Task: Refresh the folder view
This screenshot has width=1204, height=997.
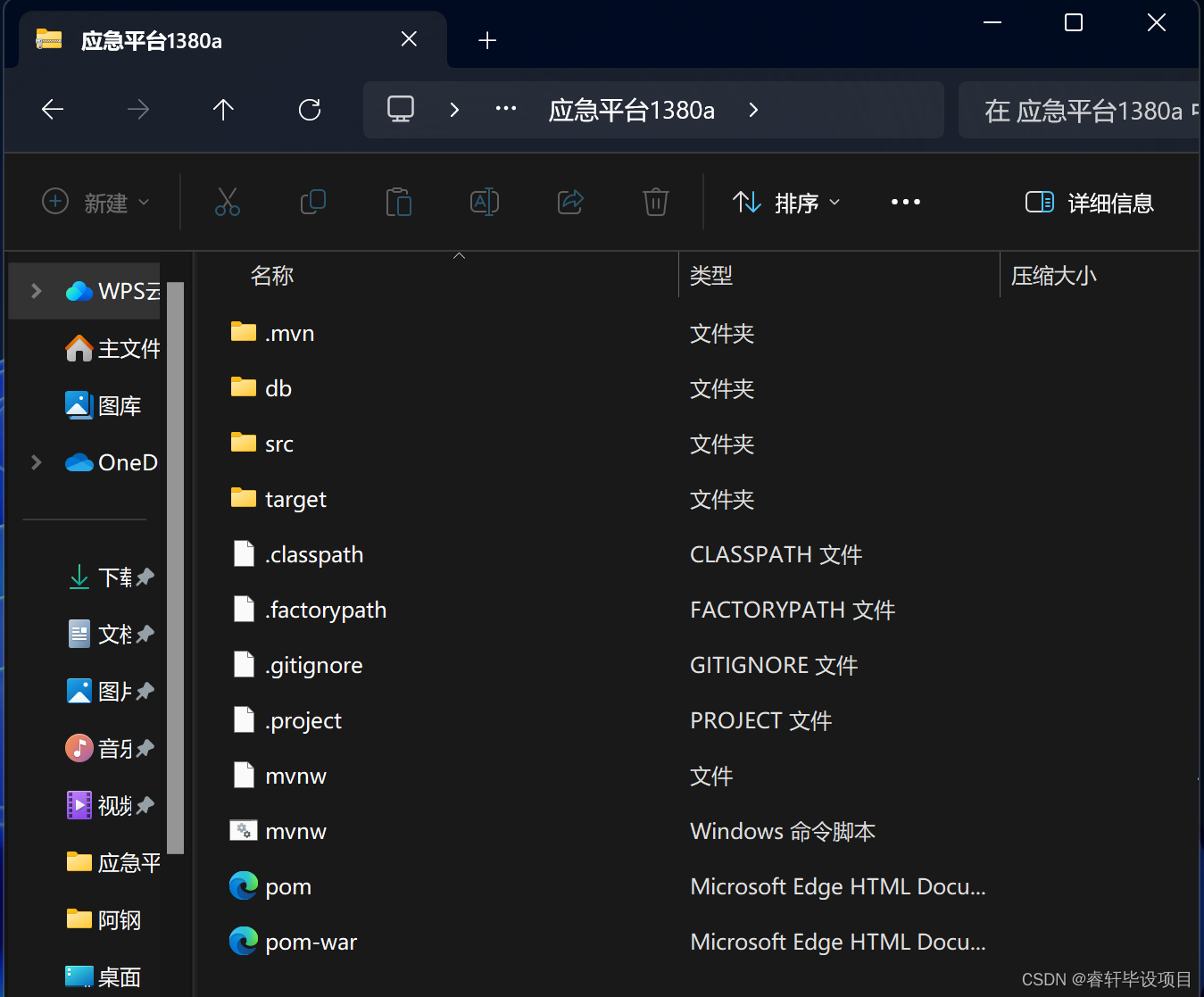Action: coord(309,109)
